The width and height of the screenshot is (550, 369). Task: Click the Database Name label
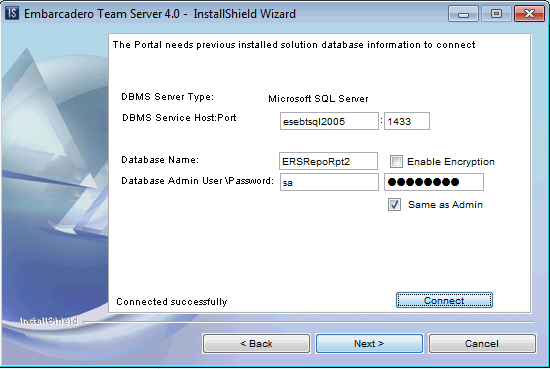coord(160,160)
